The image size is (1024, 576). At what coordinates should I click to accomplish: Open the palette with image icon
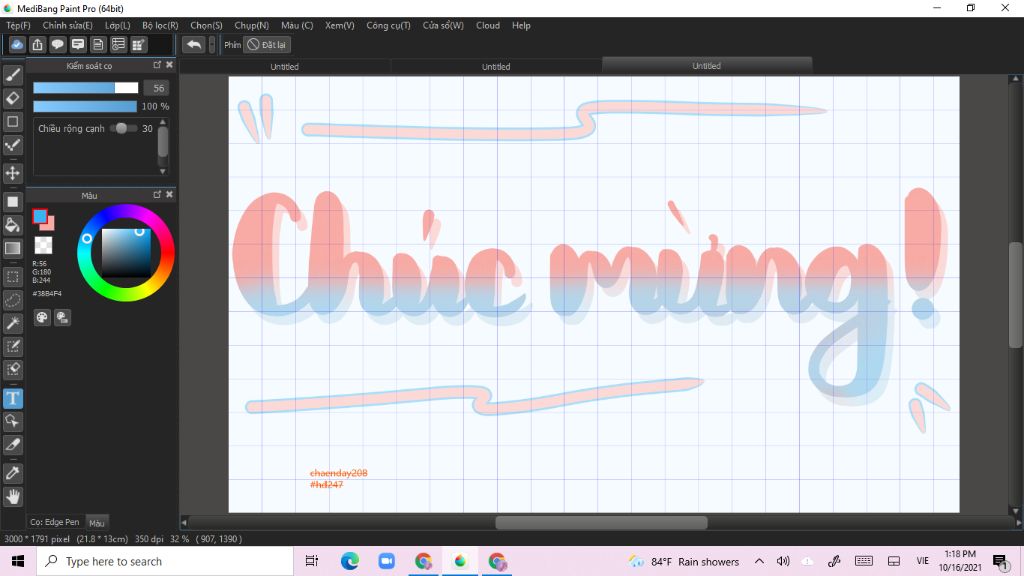pyautogui.click(x=63, y=317)
